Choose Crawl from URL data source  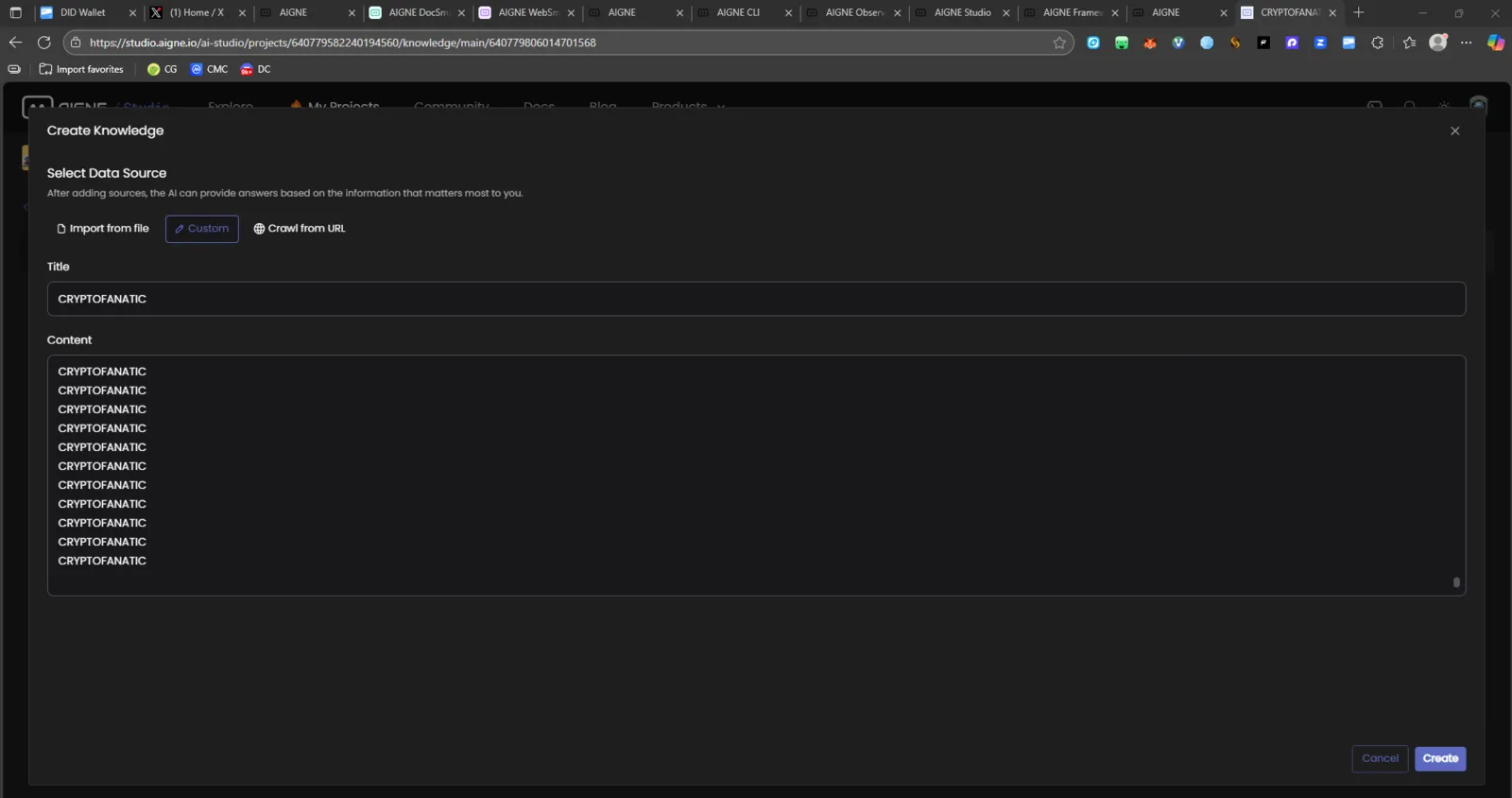(x=300, y=229)
